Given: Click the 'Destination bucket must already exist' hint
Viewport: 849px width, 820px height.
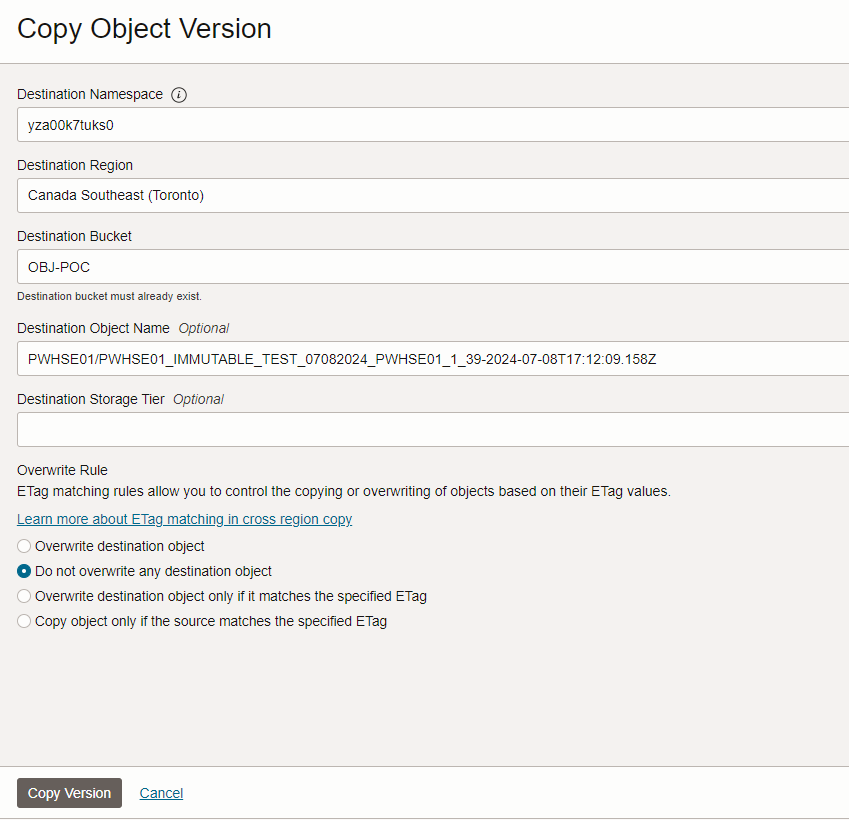Looking at the screenshot, I should (109, 296).
